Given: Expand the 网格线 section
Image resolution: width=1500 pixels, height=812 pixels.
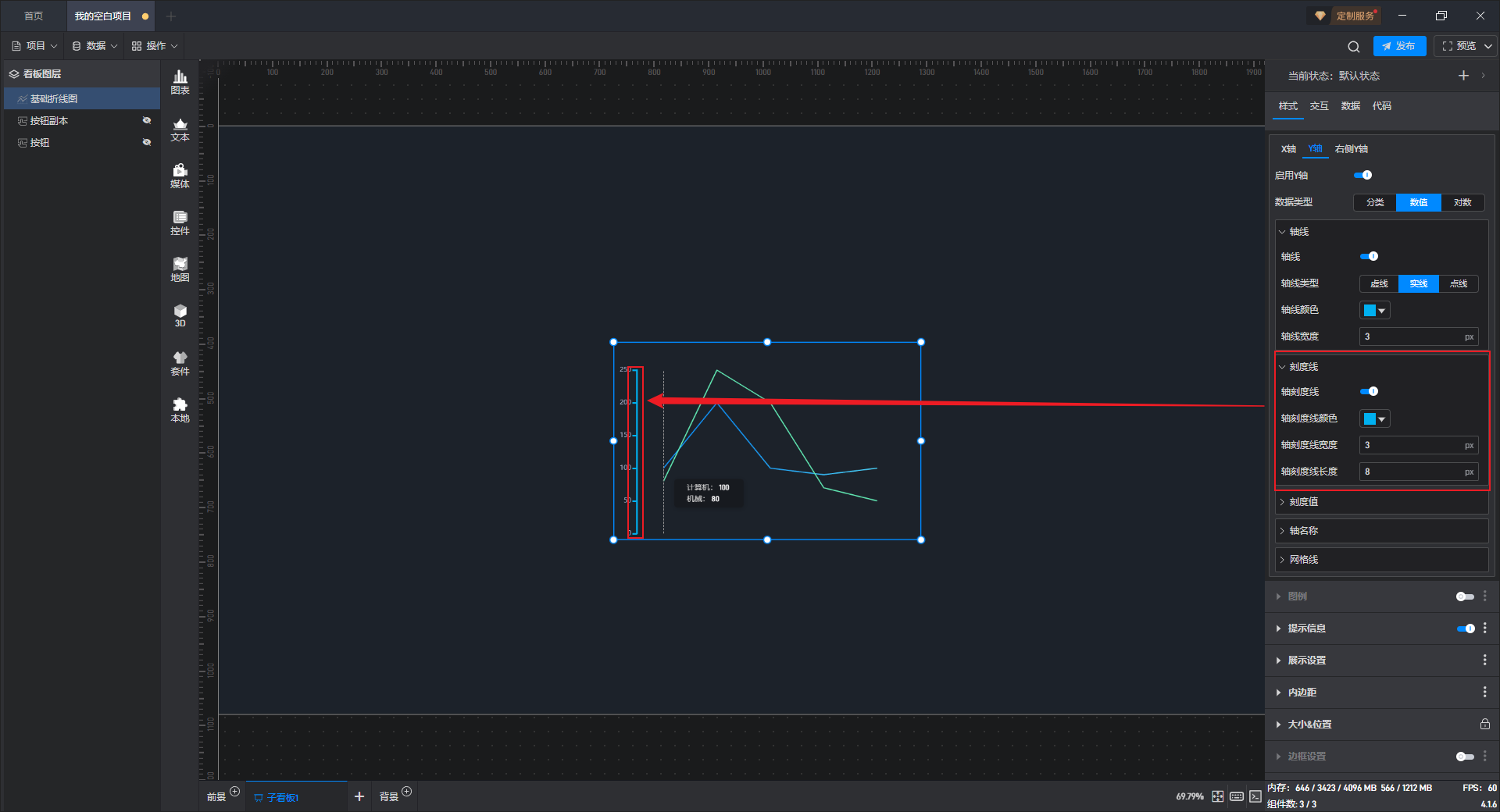Looking at the screenshot, I should (x=1303, y=560).
